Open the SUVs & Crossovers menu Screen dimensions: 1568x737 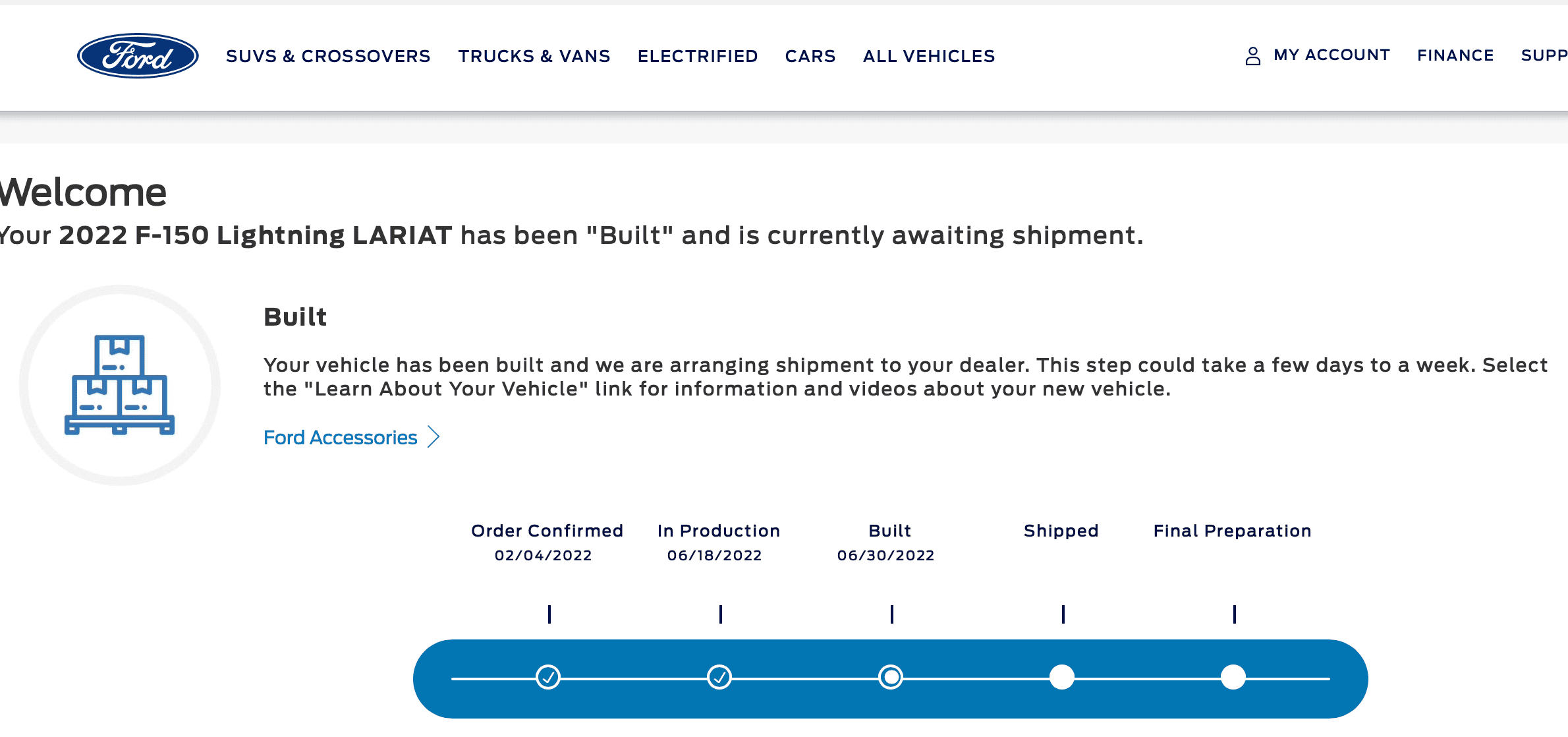pyautogui.click(x=328, y=56)
